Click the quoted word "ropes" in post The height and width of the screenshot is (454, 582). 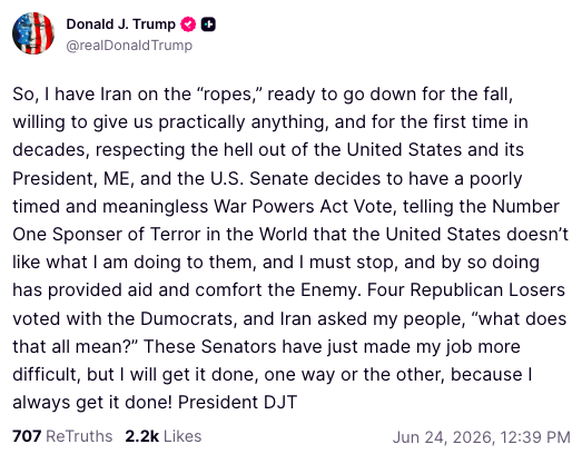(x=229, y=94)
